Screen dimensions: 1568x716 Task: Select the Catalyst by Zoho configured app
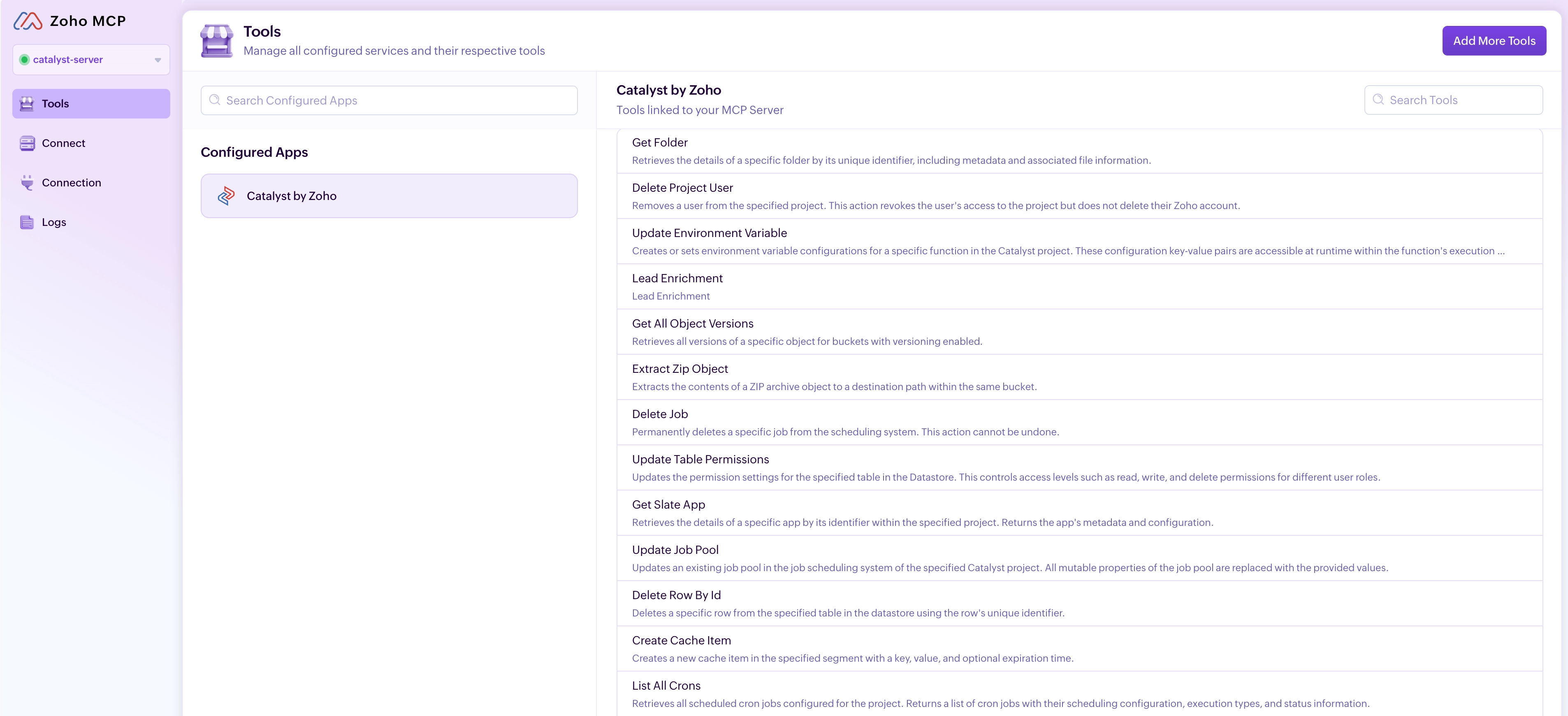pyautogui.click(x=389, y=196)
